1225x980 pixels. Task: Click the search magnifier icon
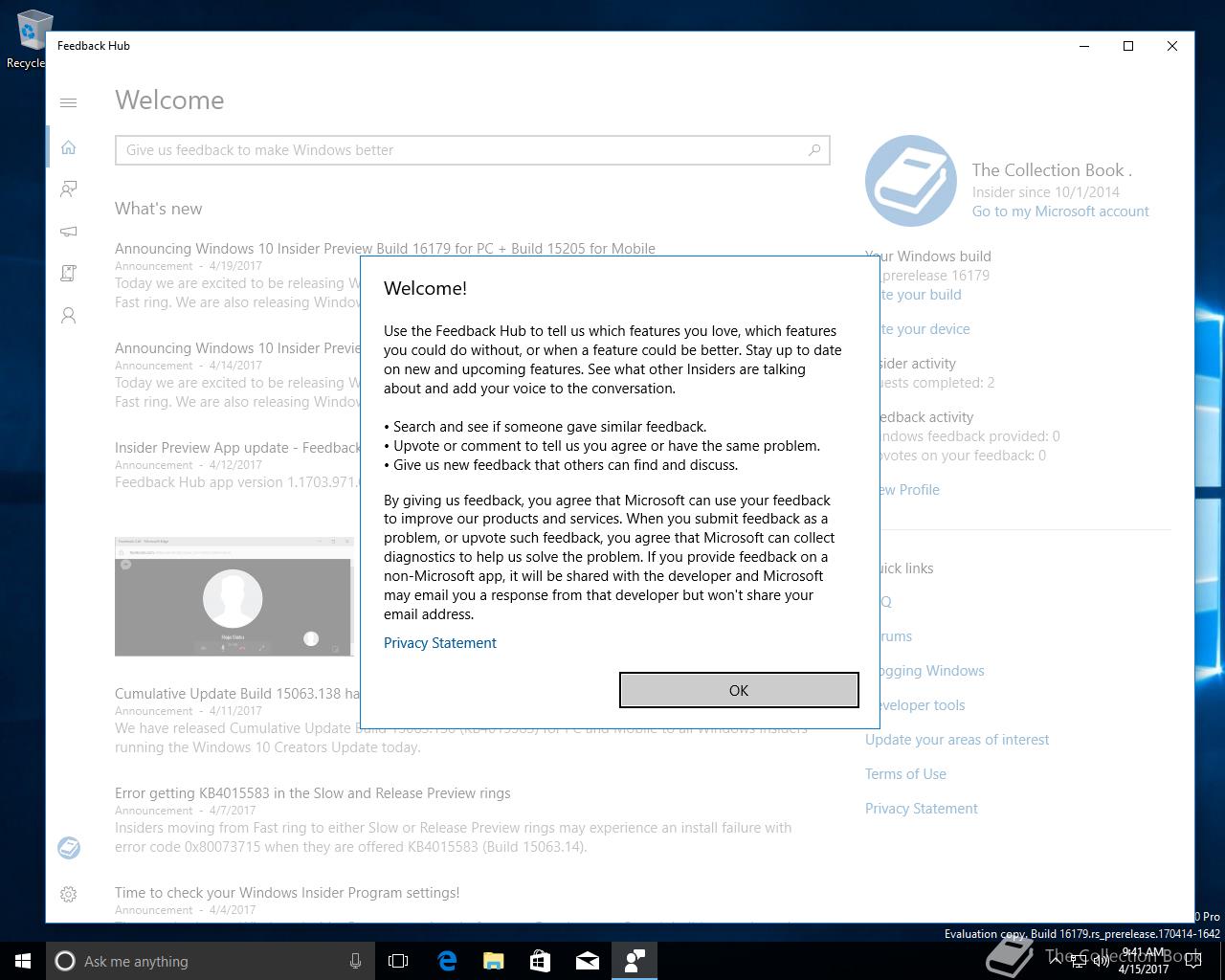pyautogui.click(x=814, y=149)
